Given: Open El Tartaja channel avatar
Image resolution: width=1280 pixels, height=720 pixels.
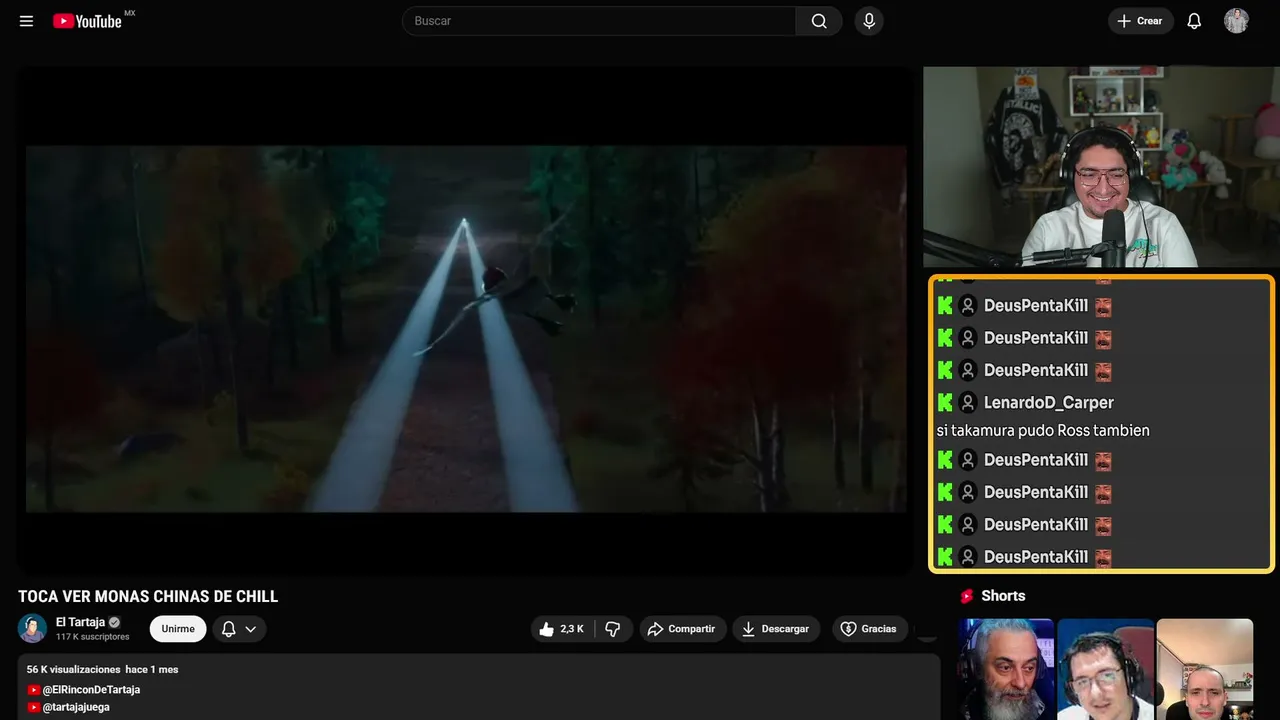Looking at the screenshot, I should tap(33, 628).
